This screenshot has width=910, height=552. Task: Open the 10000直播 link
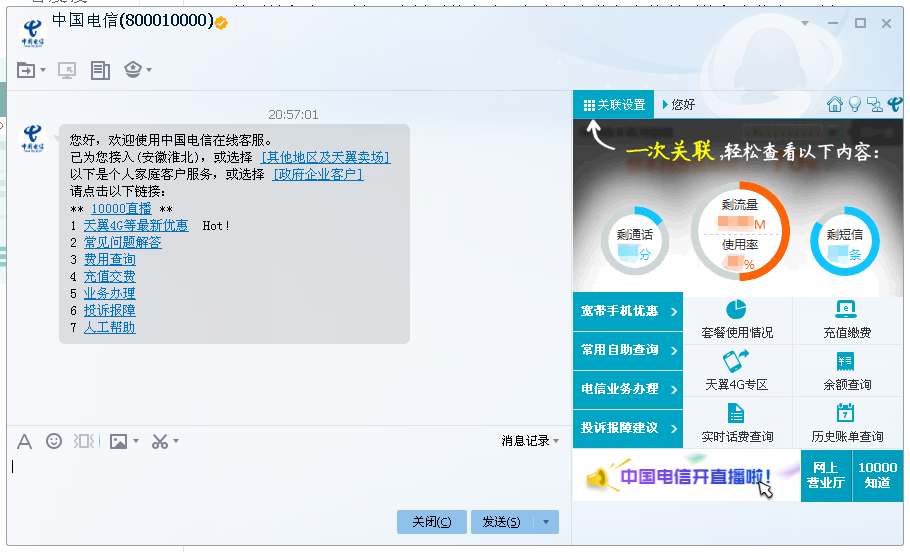click(x=121, y=208)
